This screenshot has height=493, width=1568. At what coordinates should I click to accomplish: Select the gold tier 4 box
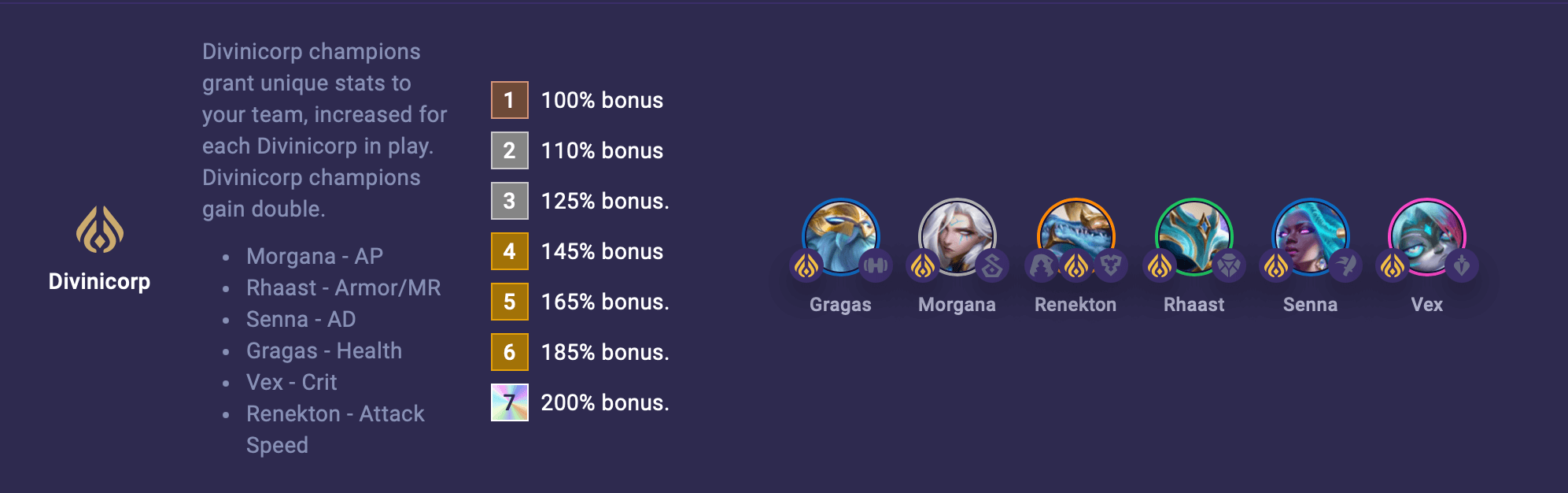pyautogui.click(x=509, y=252)
